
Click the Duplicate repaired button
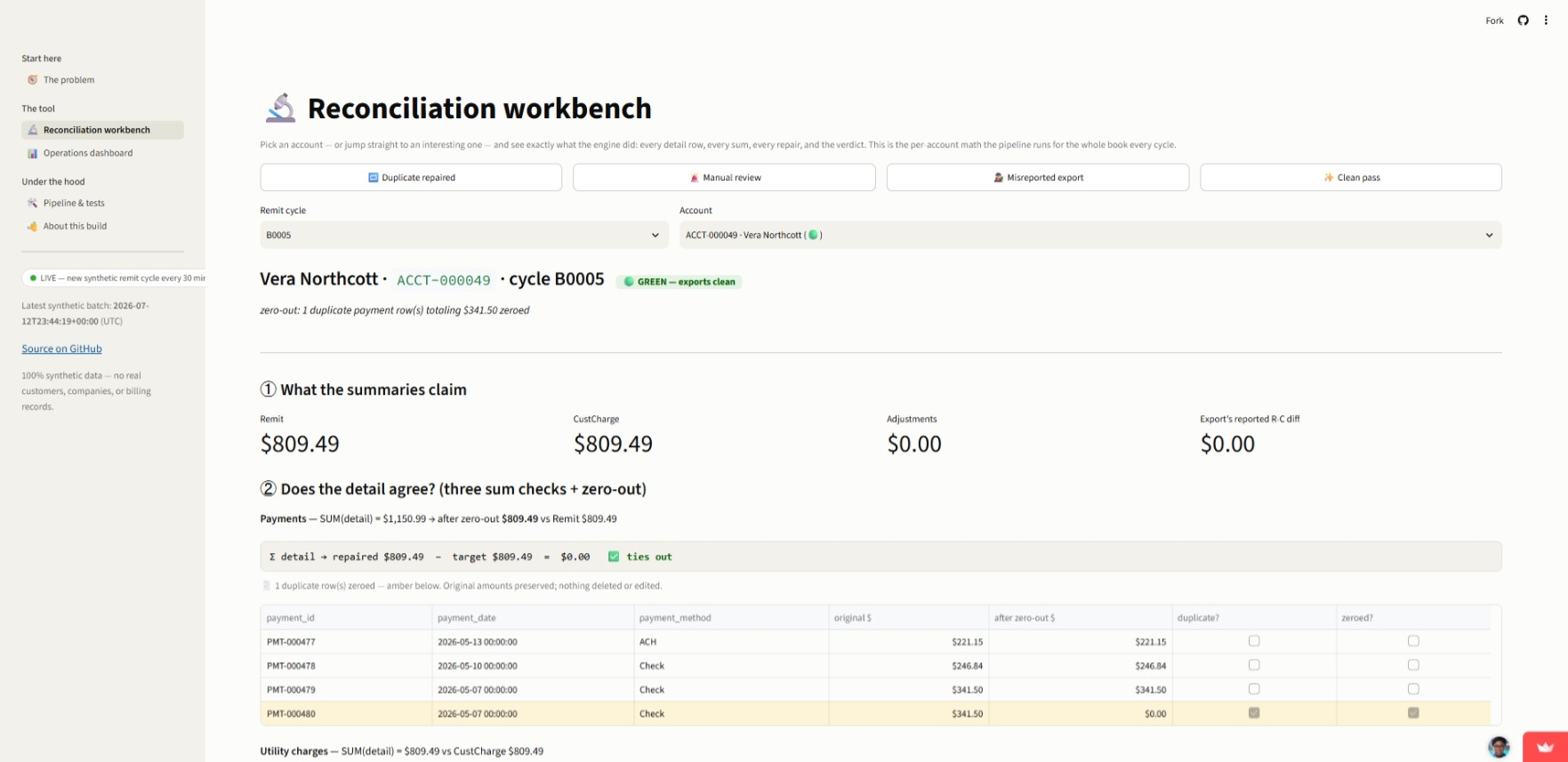pos(411,177)
